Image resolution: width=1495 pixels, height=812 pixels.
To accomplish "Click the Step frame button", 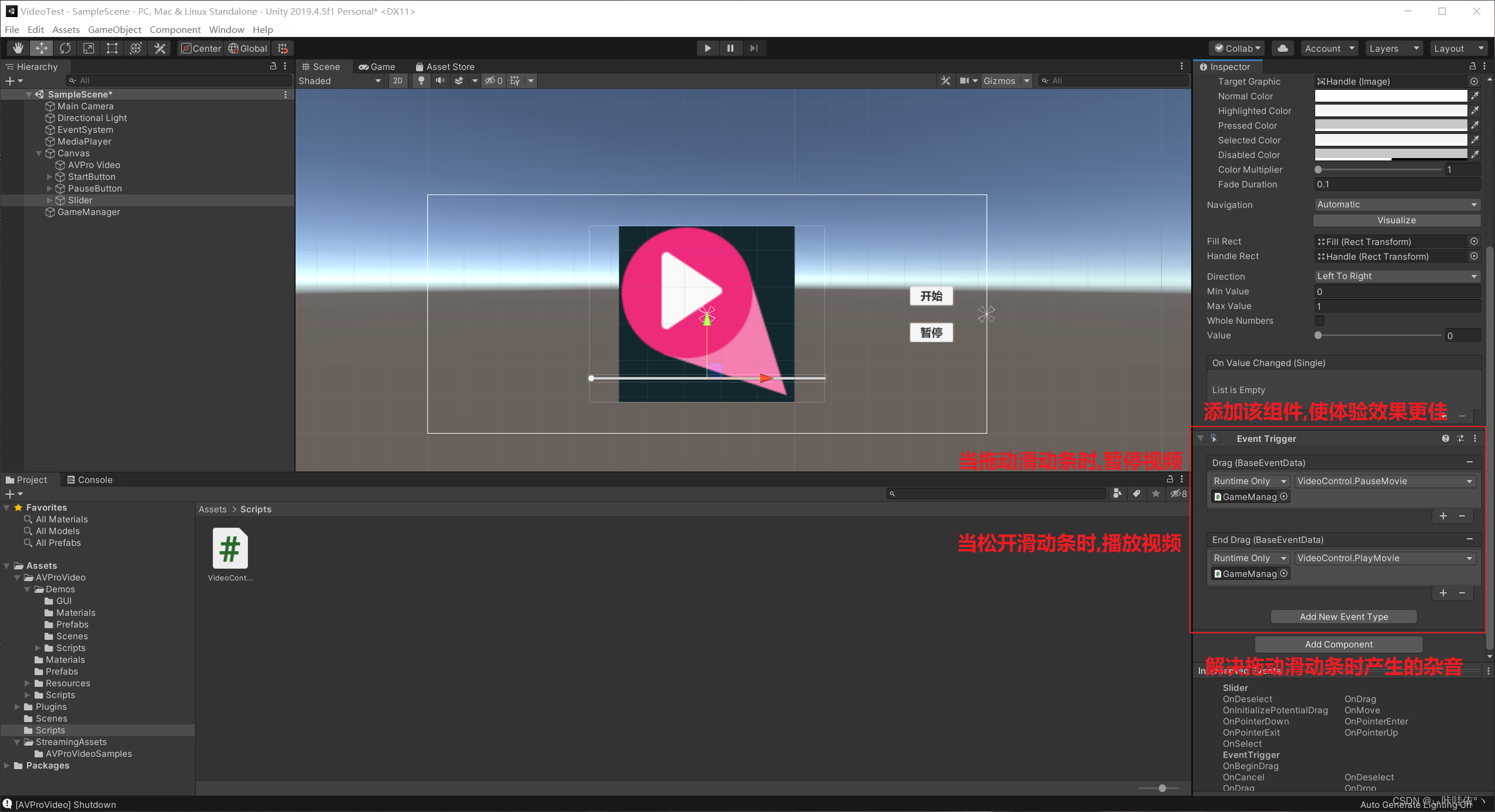I will pyautogui.click(x=754, y=48).
